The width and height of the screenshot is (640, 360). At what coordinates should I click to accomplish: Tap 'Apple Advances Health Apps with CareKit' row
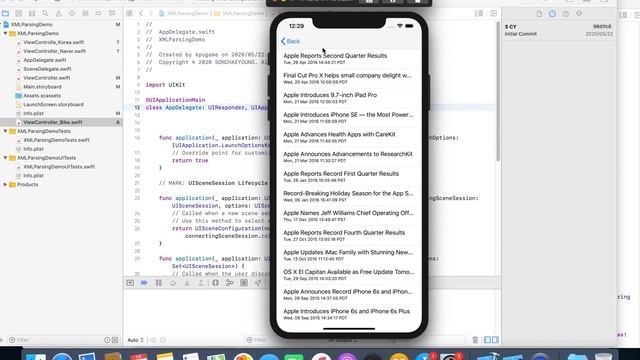point(349,137)
